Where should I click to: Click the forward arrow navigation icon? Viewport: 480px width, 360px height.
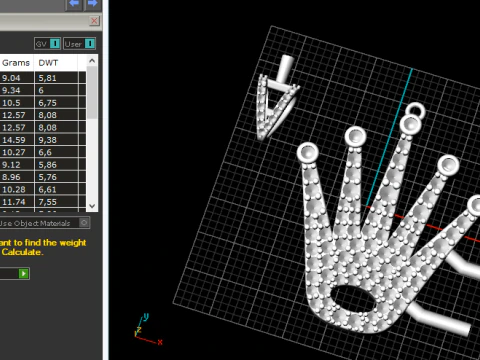click(92, 4)
